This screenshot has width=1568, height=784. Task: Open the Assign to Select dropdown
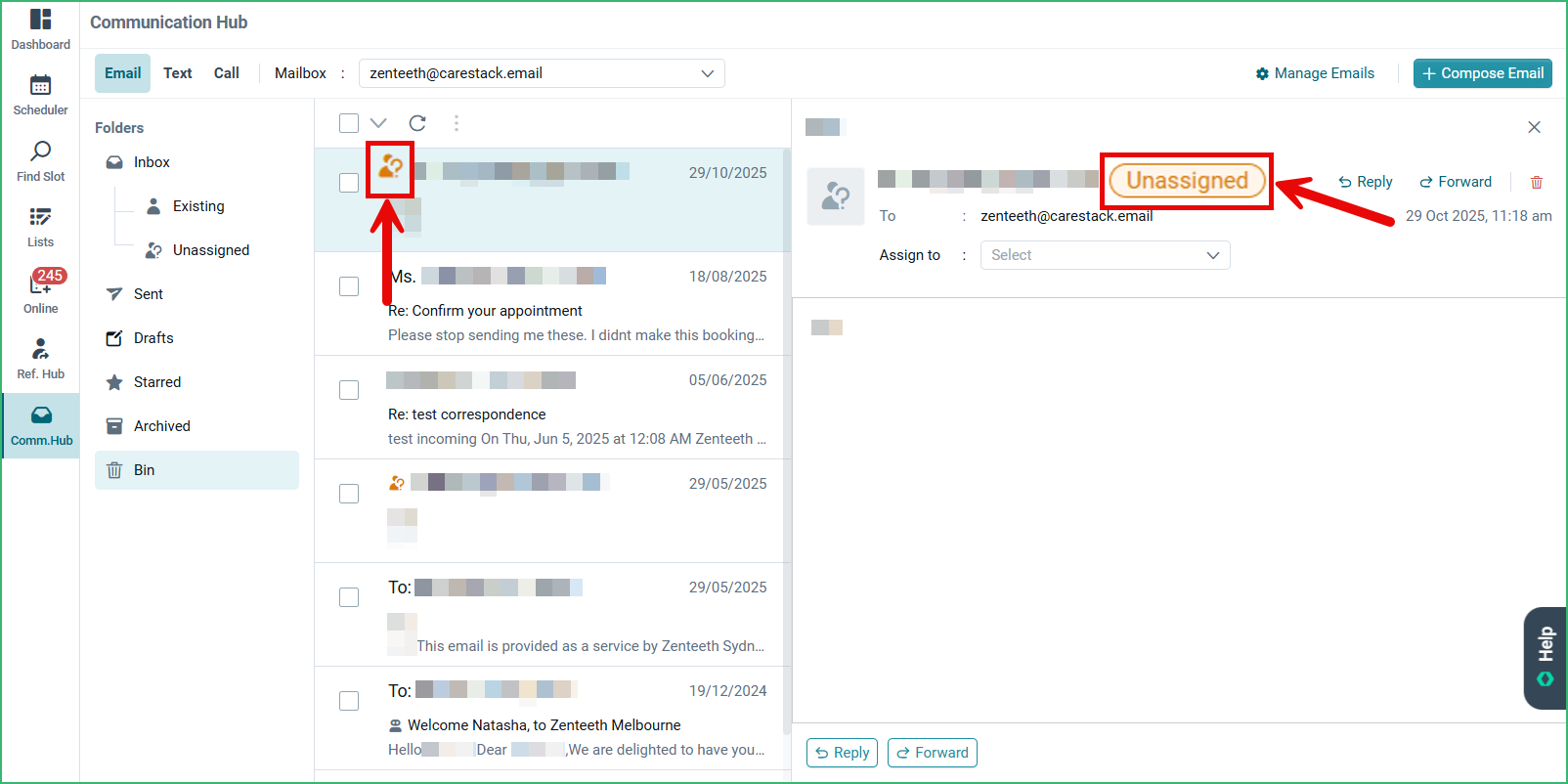pos(1105,255)
